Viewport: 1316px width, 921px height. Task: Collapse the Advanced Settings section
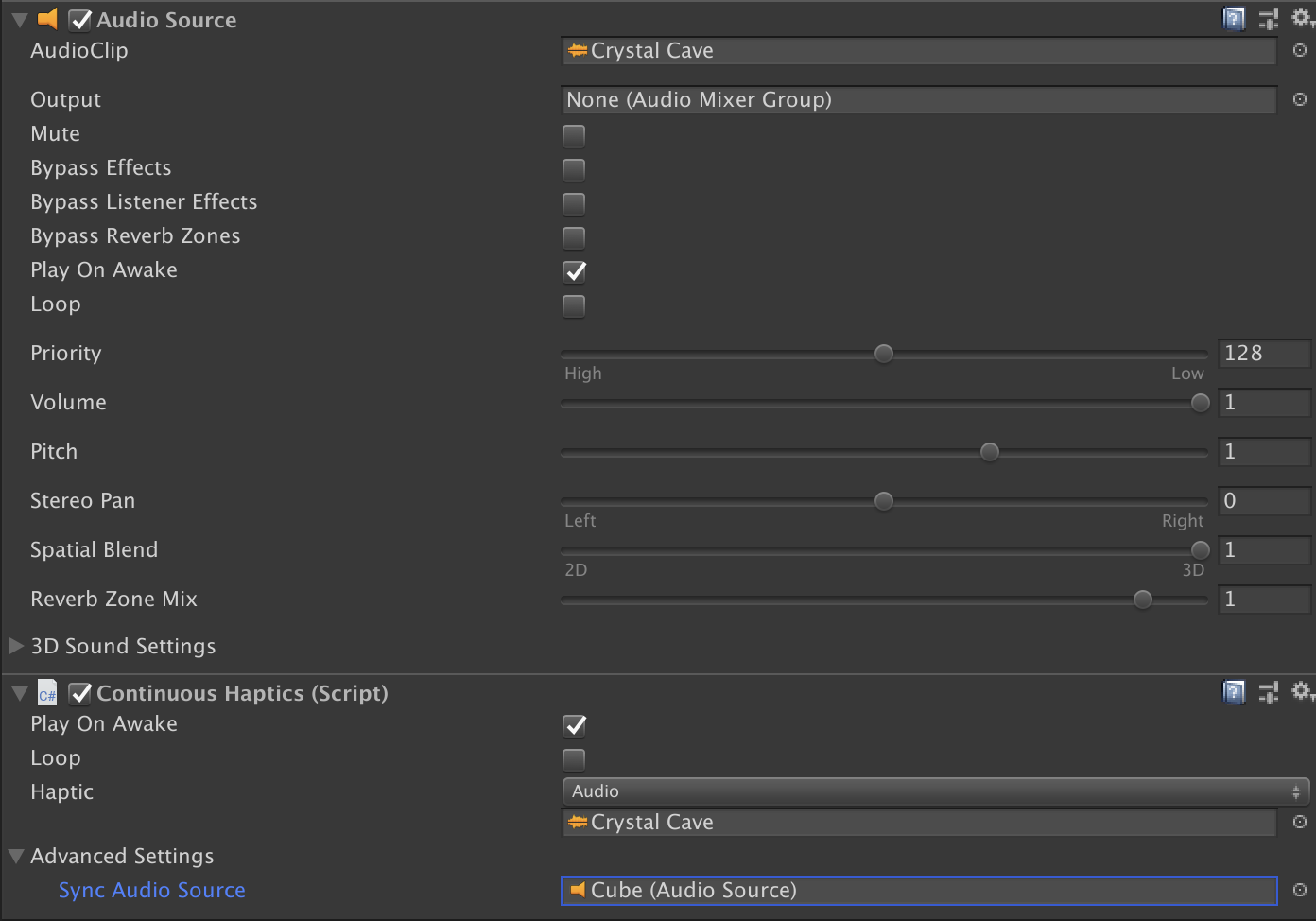[15, 856]
